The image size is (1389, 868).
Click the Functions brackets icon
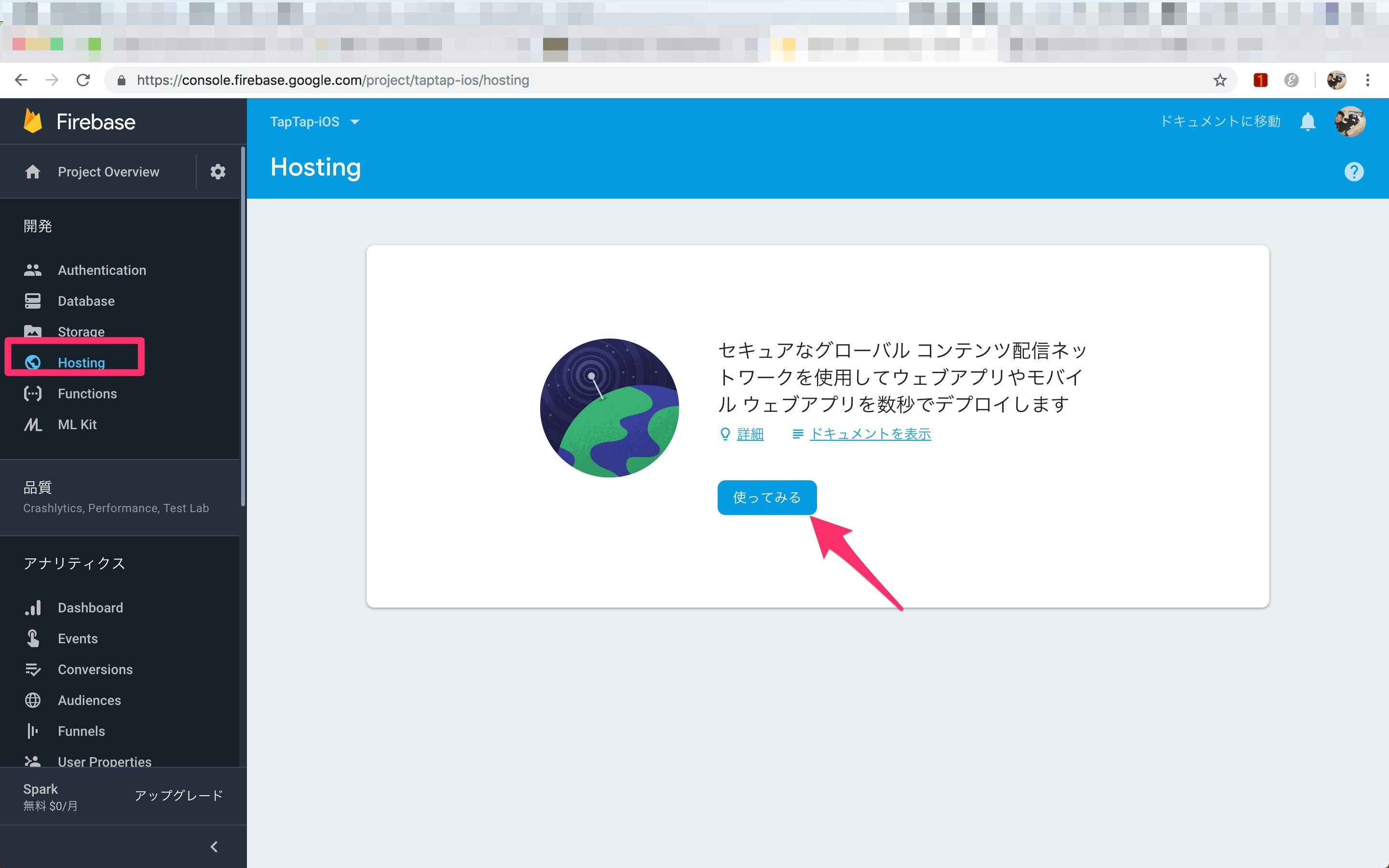(33, 393)
